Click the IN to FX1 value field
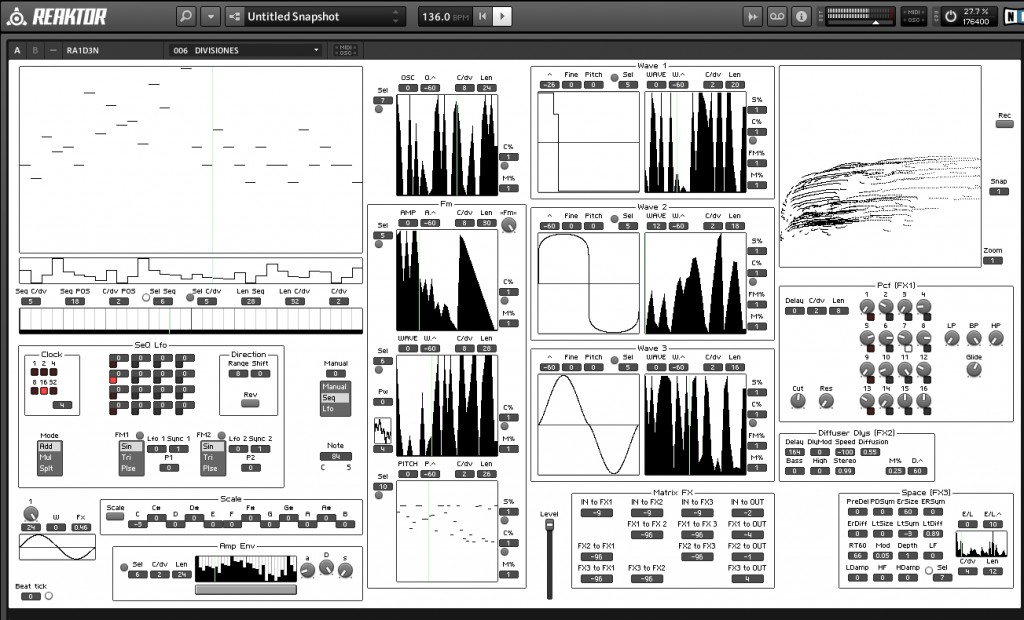 point(596,513)
